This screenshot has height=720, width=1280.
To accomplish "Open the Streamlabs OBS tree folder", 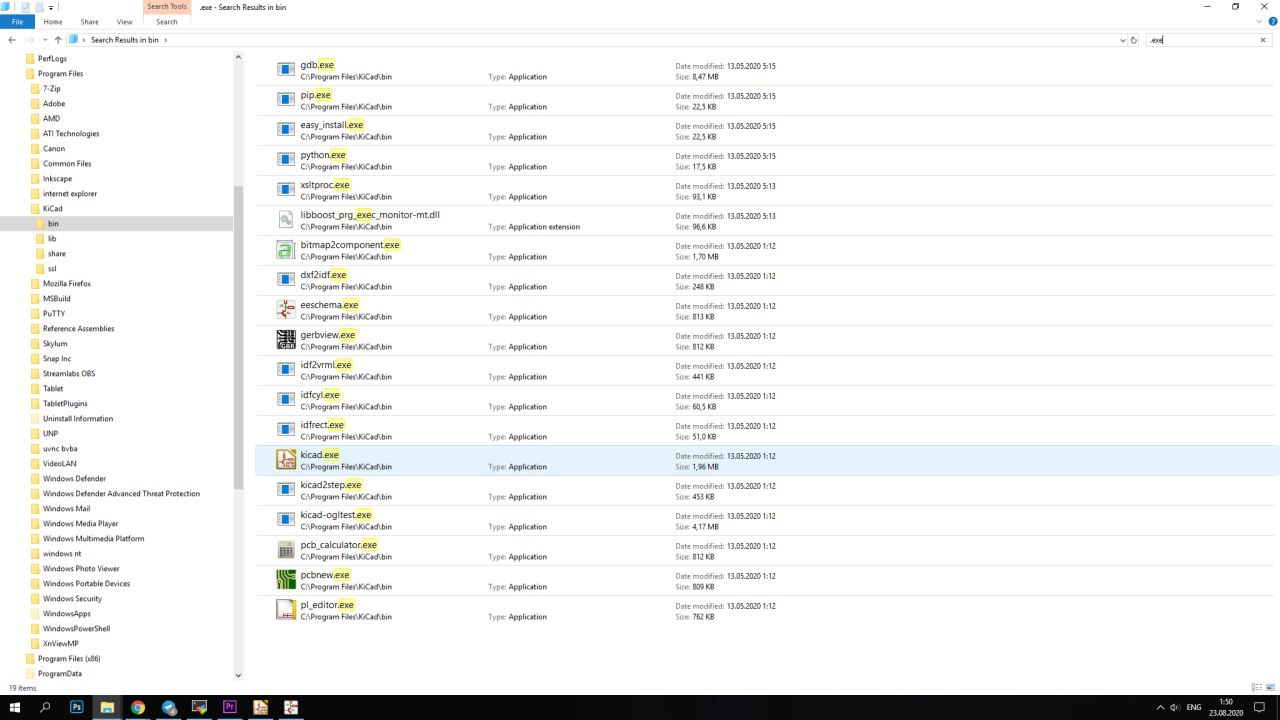I will click(x=69, y=373).
